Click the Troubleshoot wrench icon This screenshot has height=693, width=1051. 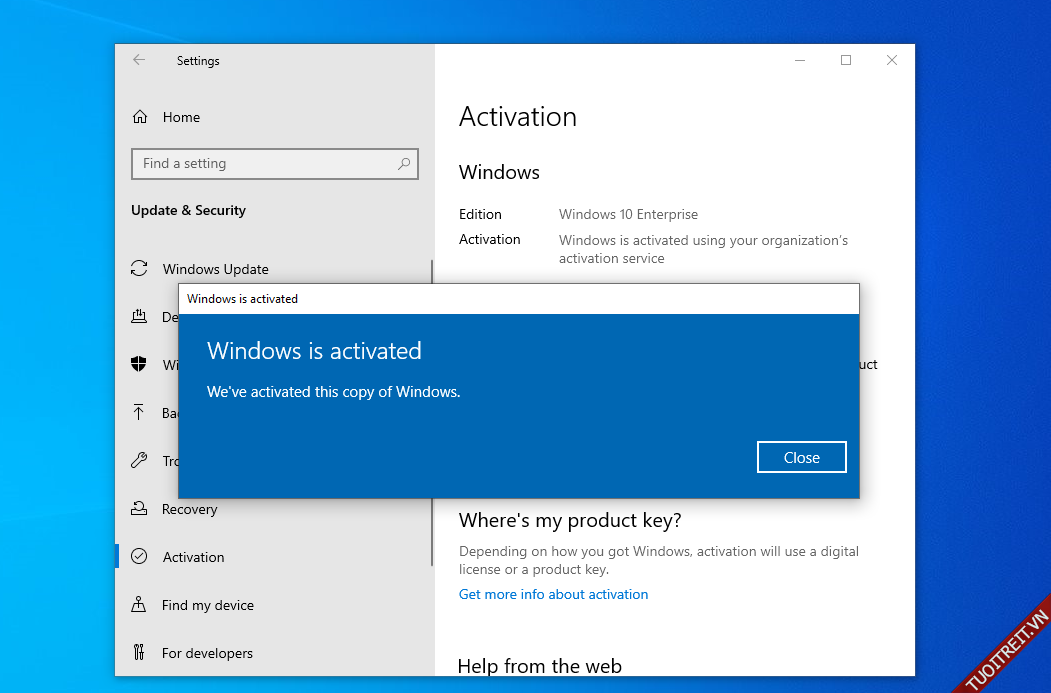coord(140,461)
